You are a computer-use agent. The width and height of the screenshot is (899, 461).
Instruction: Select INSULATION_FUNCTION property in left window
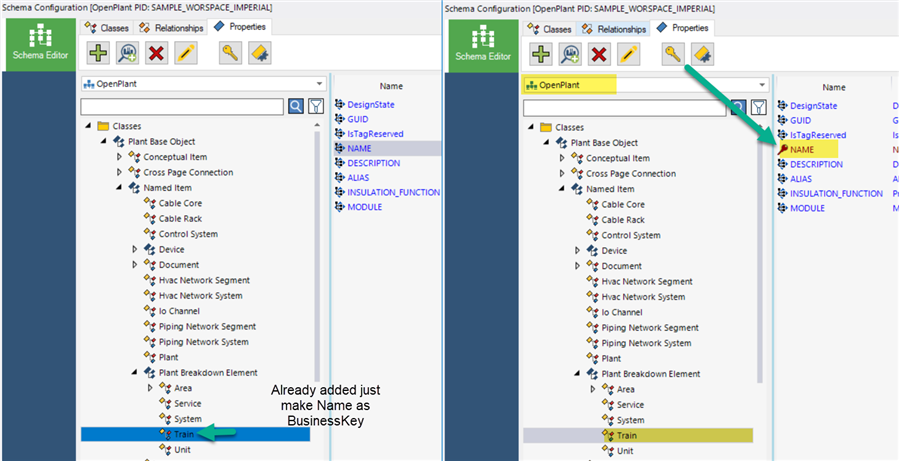[x=393, y=192]
